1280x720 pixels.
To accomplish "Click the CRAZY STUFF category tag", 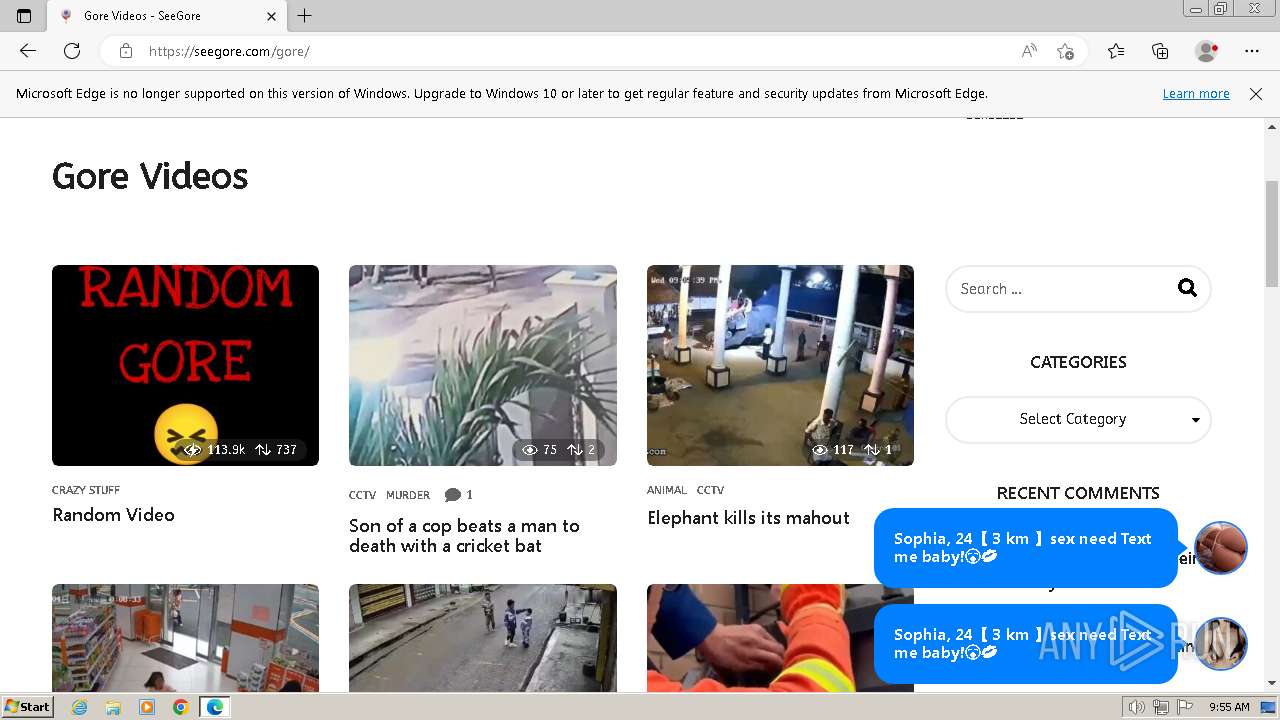I will [x=86, y=490].
